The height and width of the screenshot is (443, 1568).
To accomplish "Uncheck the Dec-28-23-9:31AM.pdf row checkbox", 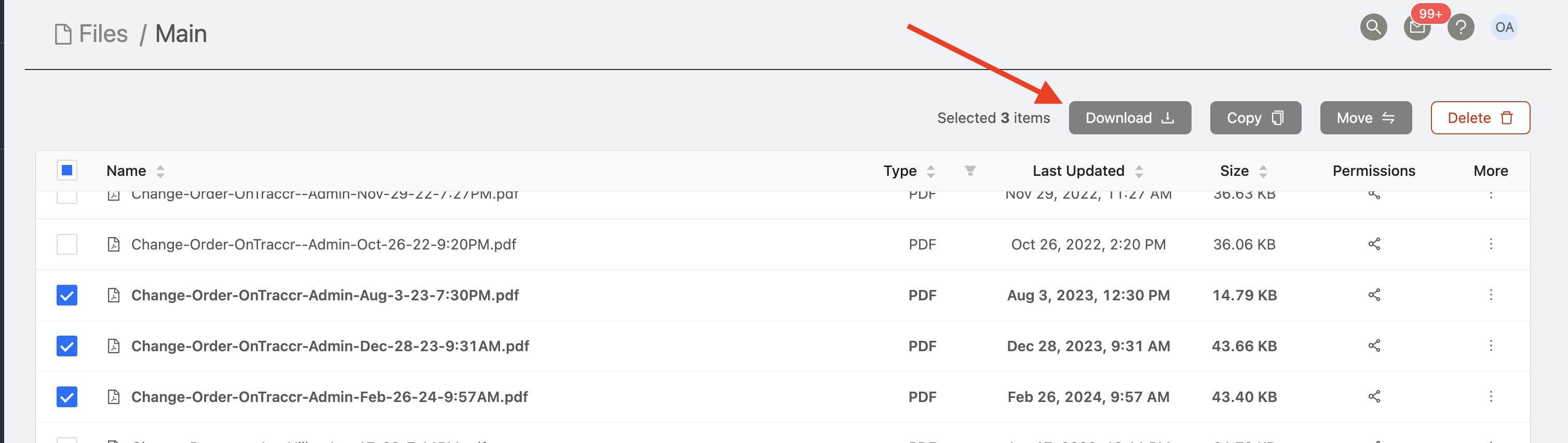I will (x=67, y=345).
